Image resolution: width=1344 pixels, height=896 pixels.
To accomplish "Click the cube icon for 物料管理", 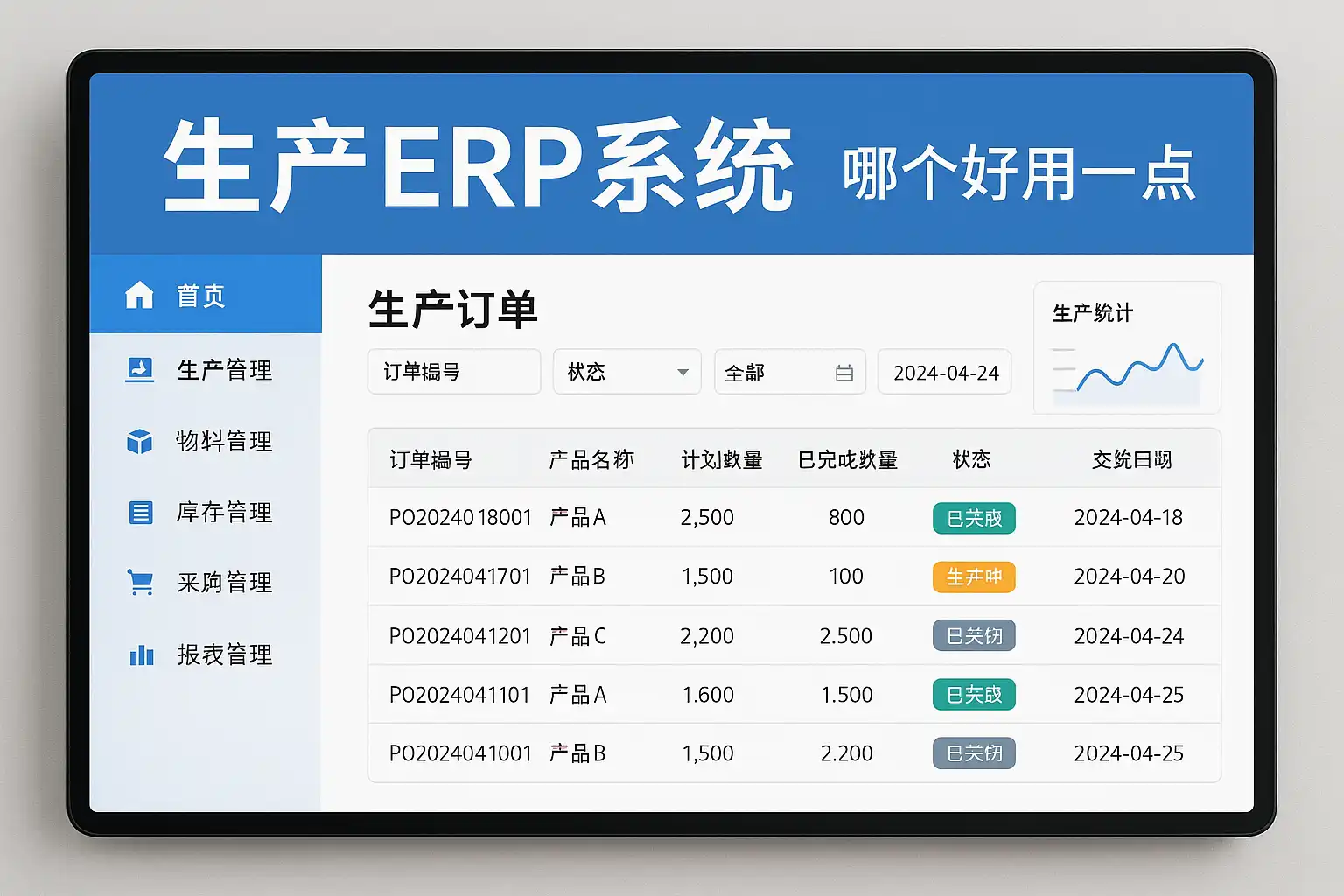I will pos(139,441).
